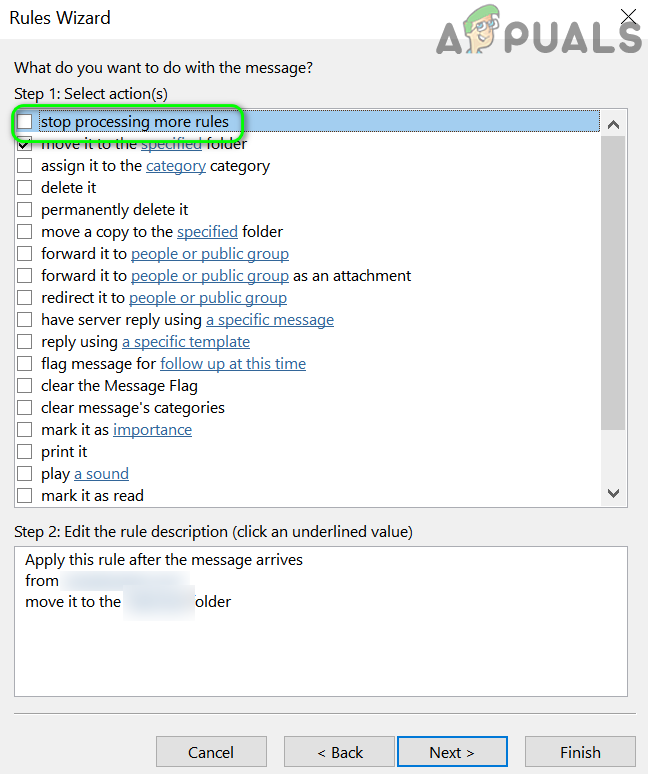Check the 'stop processing more rules' checkbox
Viewport: 648px width, 774px height.
click(25, 122)
